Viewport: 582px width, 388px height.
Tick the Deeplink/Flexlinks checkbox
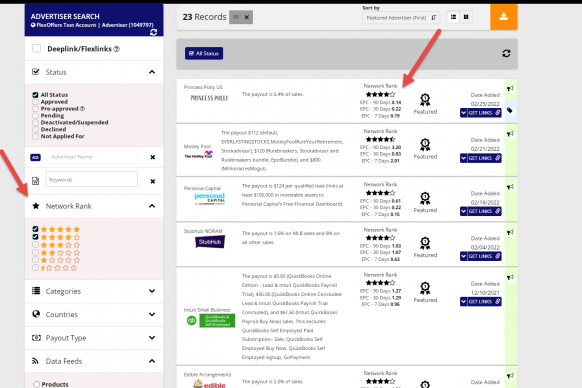click(x=36, y=49)
